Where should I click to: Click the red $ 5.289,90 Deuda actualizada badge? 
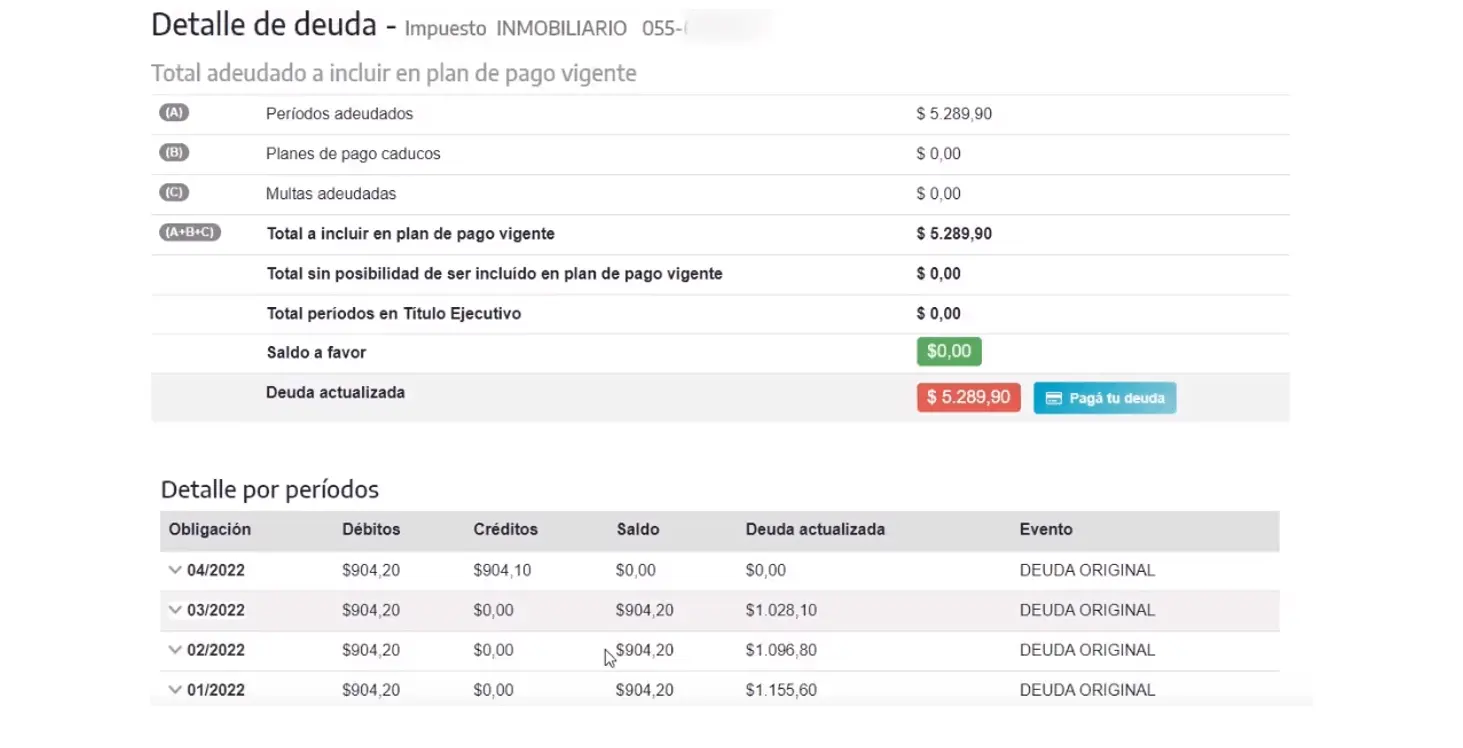coord(967,397)
